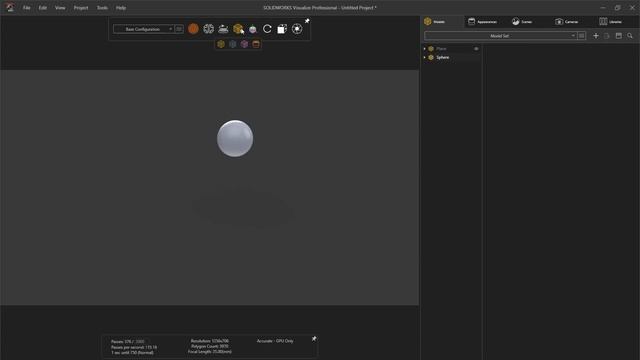Expand the Plane tree node
This screenshot has width=640, height=360.
pos(425,49)
